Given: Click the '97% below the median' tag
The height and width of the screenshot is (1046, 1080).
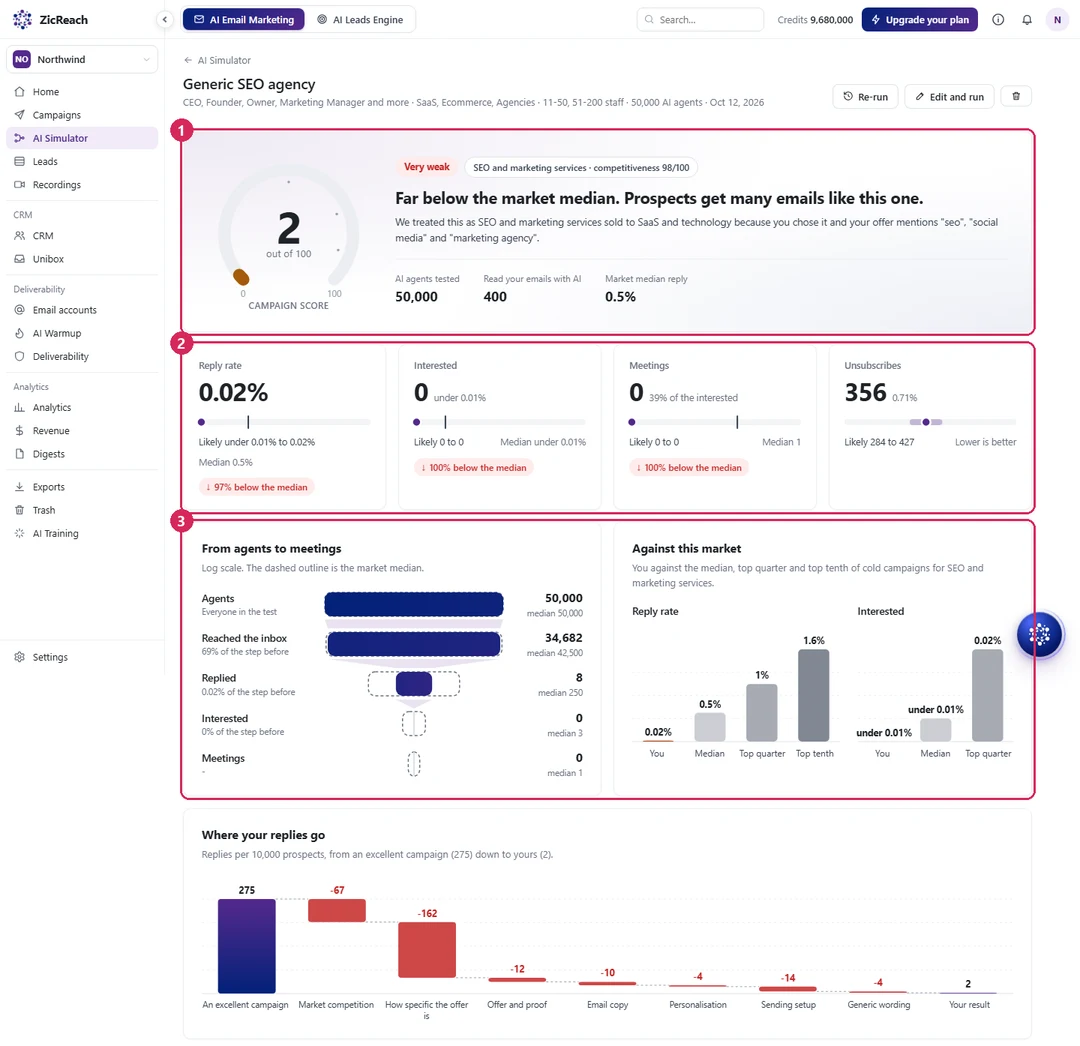Looking at the screenshot, I should click(256, 487).
